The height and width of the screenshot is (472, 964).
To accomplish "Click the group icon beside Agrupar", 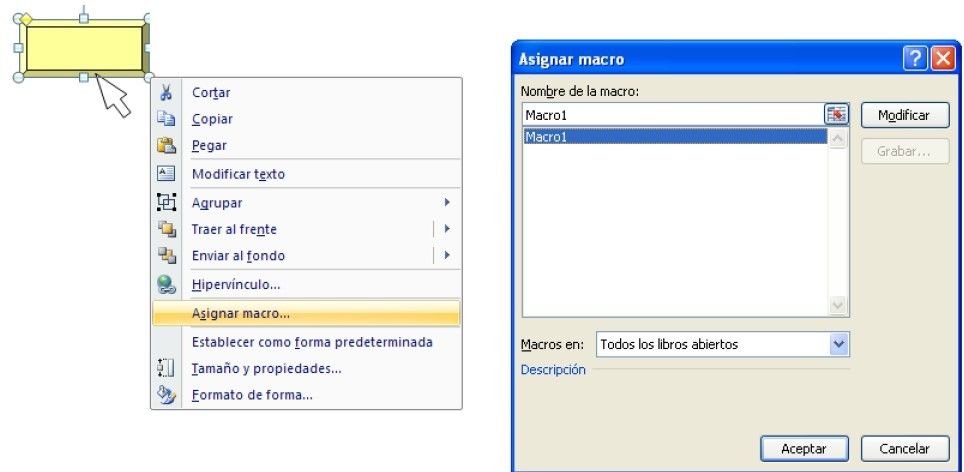I will pos(166,202).
